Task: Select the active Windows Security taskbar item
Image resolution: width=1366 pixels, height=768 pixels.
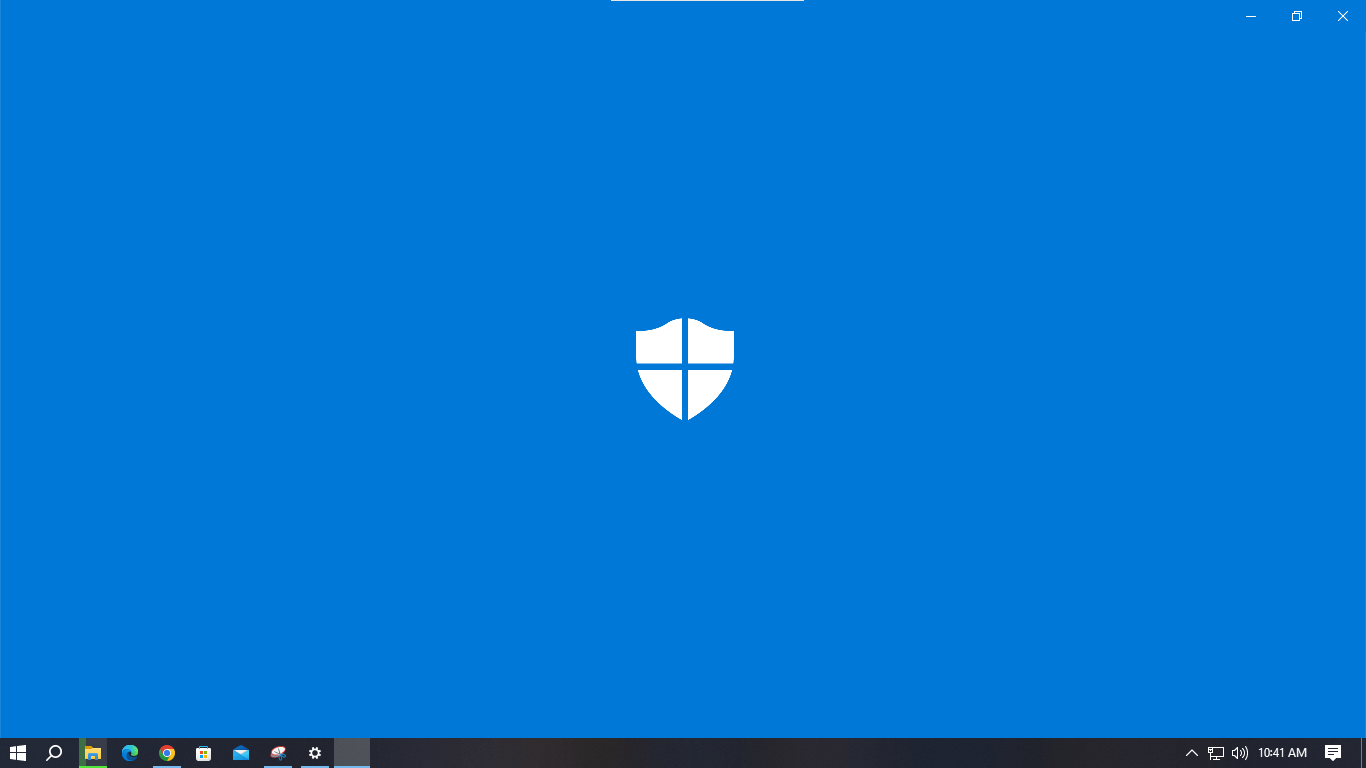Action: (x=351, y=753)
